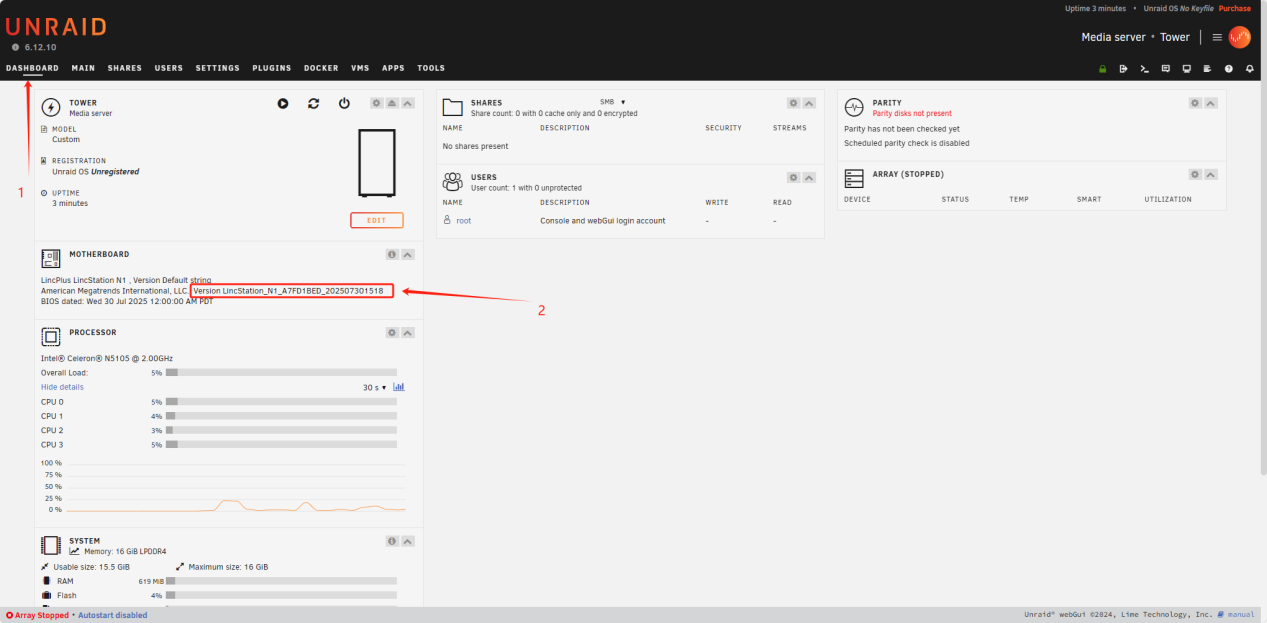Open the Apps tab
This screenshot has height=623, width=1267.
[x=393, y=68]
